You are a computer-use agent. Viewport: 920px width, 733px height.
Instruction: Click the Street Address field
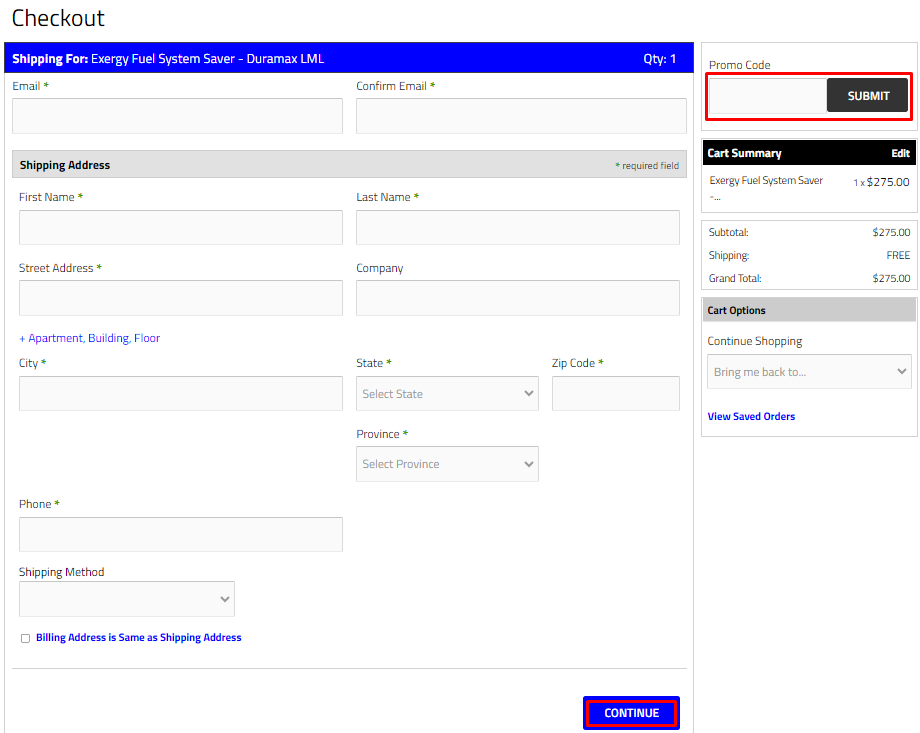(180, 298)
